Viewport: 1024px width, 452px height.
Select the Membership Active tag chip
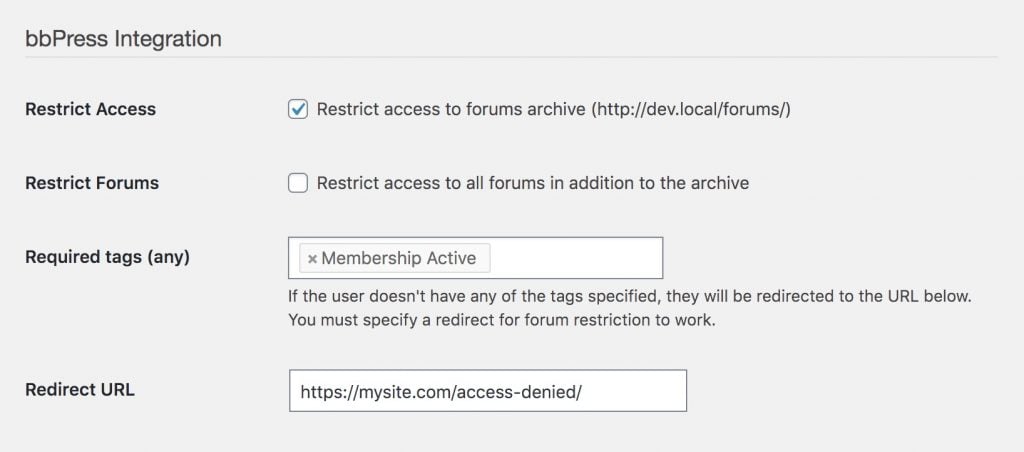tap(394, 259)
